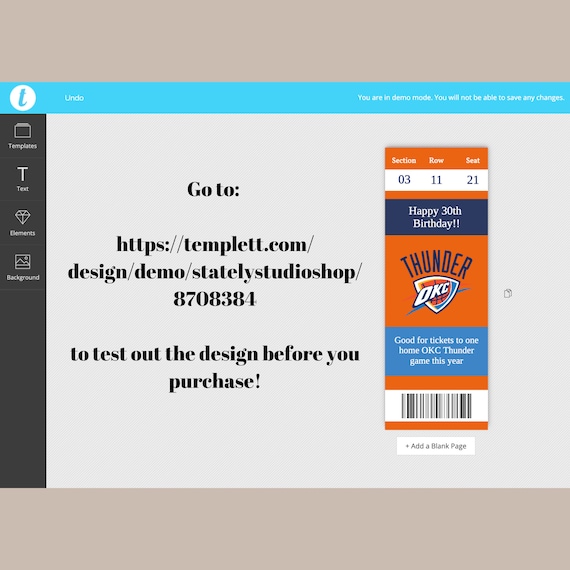Select the Happy 30th Birthday text
Screen dimensions: 570x570
(435, 217)
